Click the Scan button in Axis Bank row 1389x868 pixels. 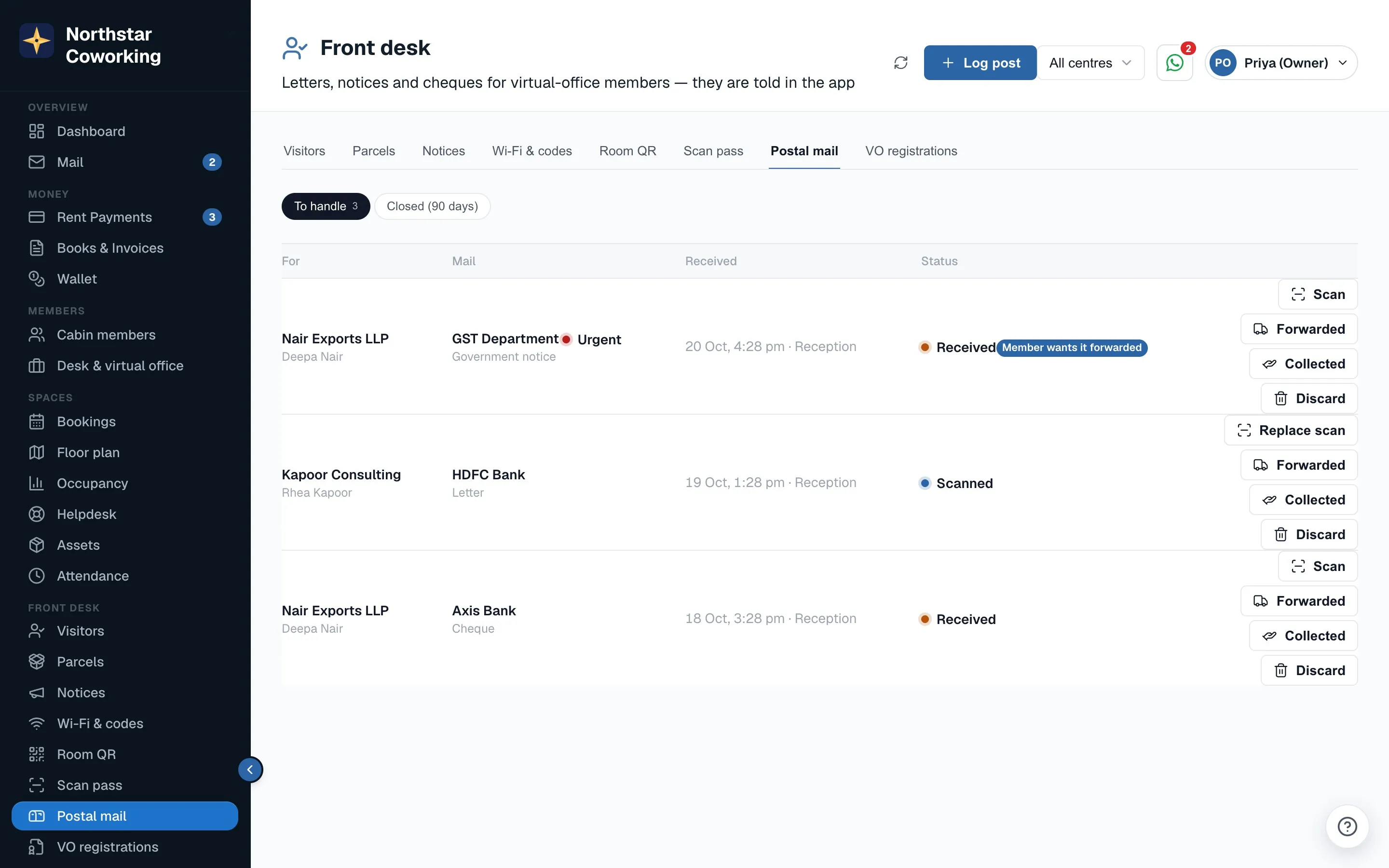1317,567
